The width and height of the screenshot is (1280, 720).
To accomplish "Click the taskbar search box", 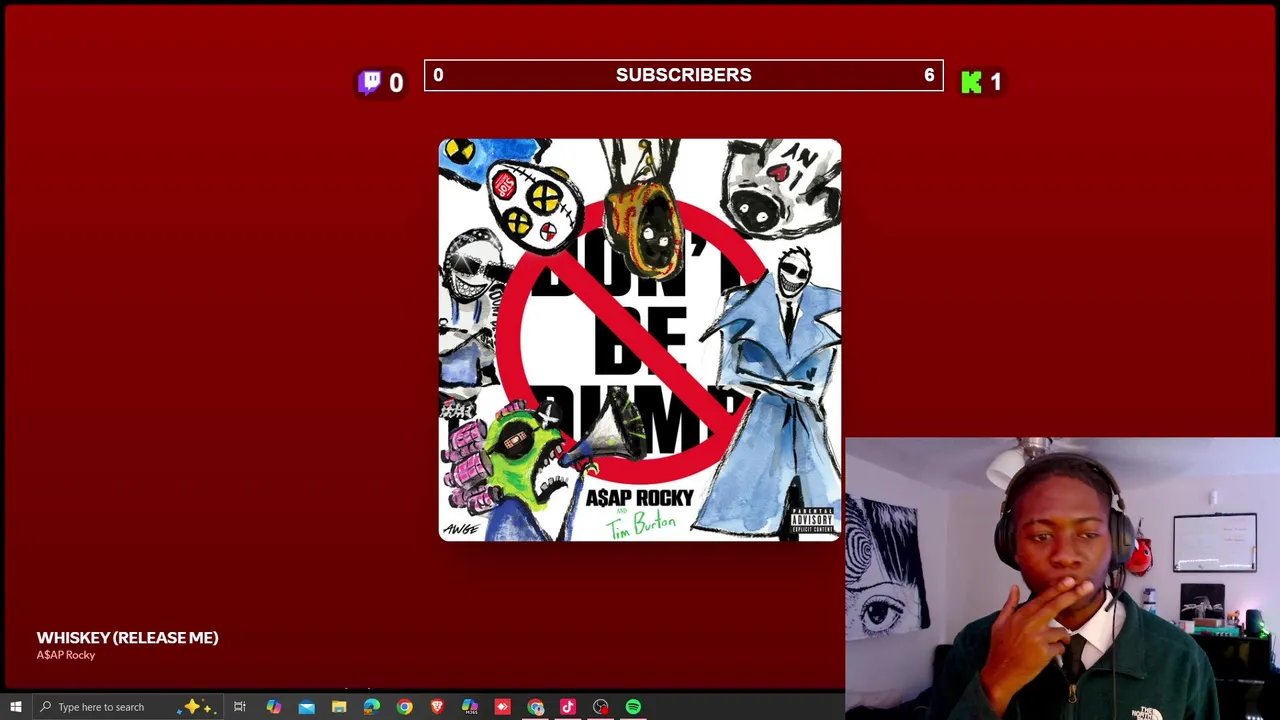I will [130, 707].
